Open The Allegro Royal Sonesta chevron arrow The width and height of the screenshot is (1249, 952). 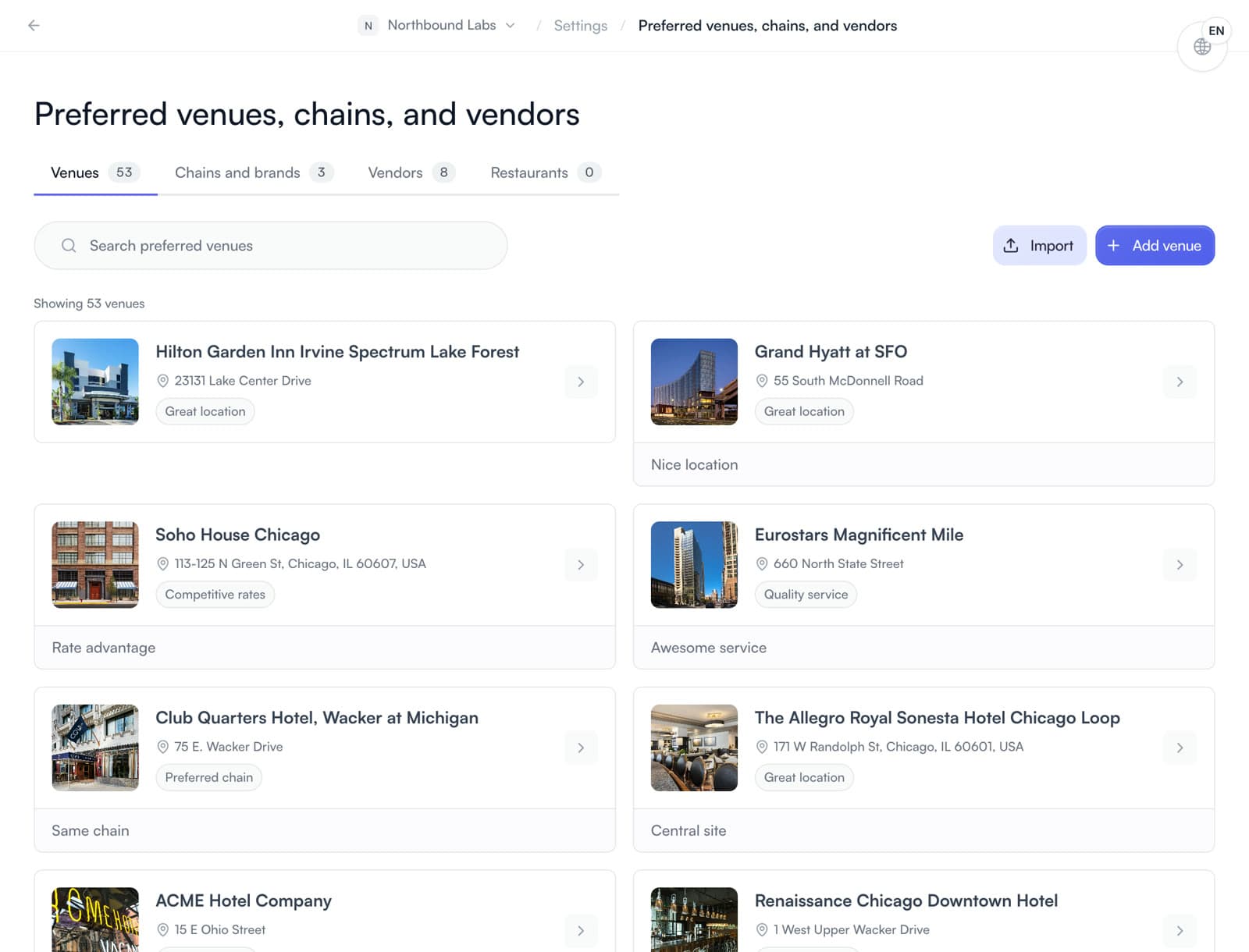pos(1180,748)
